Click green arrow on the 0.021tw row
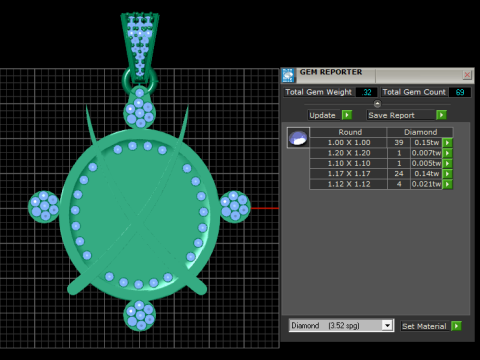Viewport: 480px width, 360px height. (x=447, y=184)
